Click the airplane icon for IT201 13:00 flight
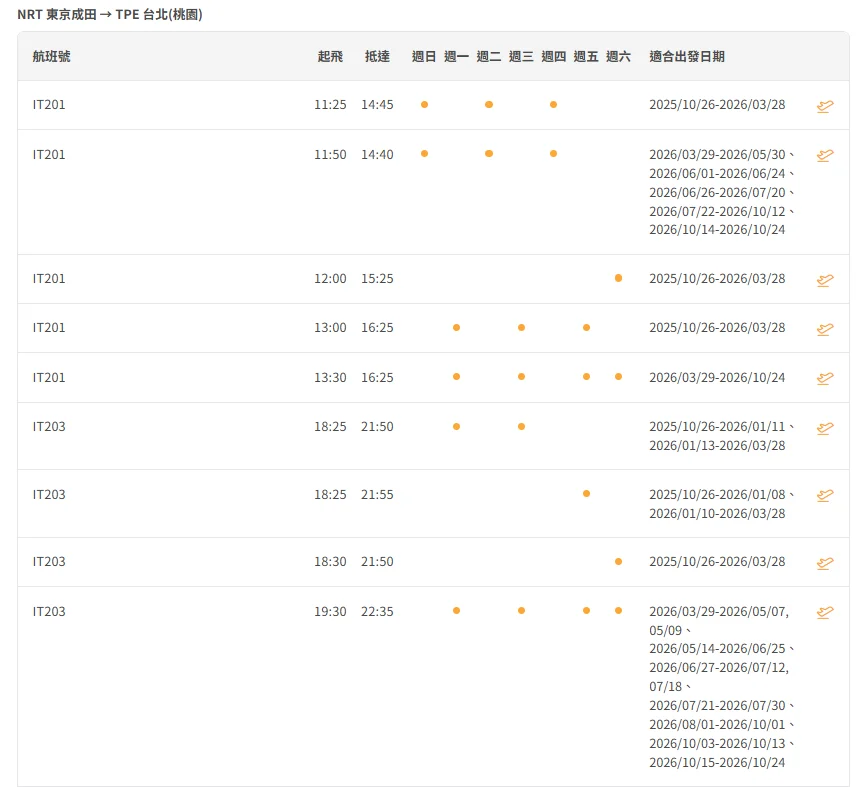The image size is (865, 787). click(x=825, y=329)
